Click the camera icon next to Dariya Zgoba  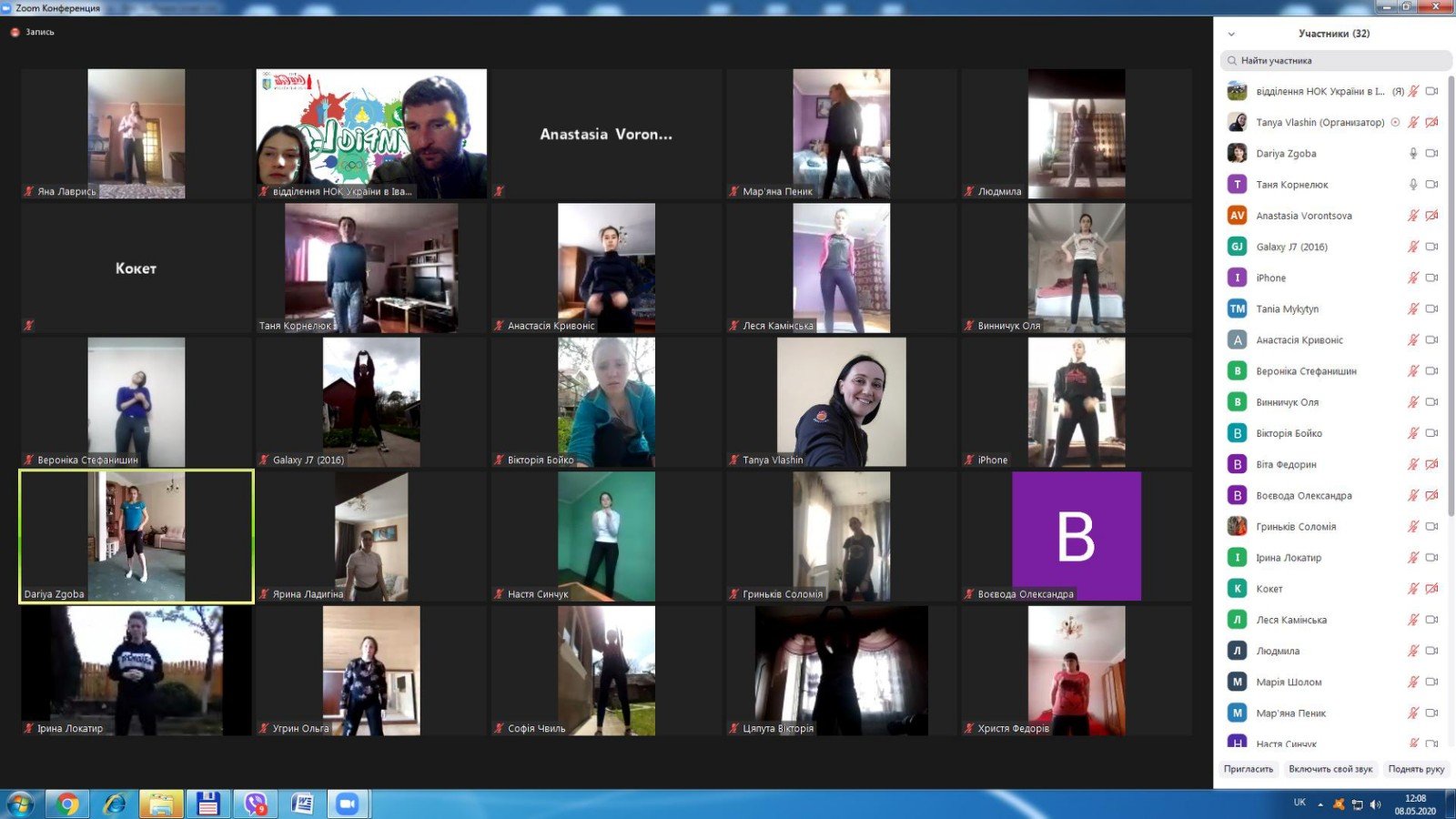pos(1431,154)
